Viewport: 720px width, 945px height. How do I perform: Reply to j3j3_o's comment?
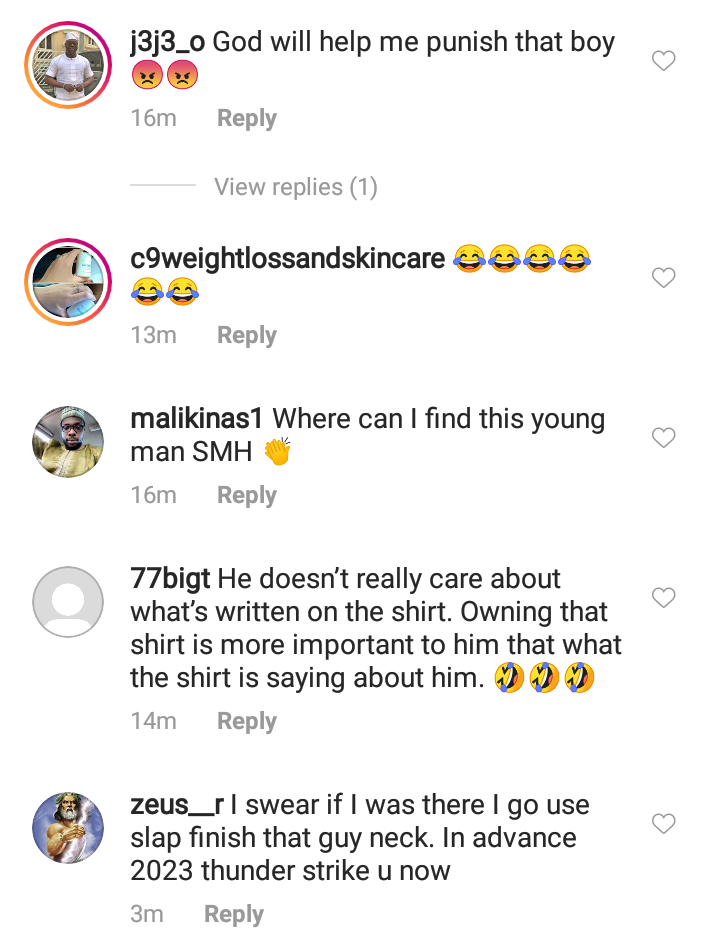point(246,118)
